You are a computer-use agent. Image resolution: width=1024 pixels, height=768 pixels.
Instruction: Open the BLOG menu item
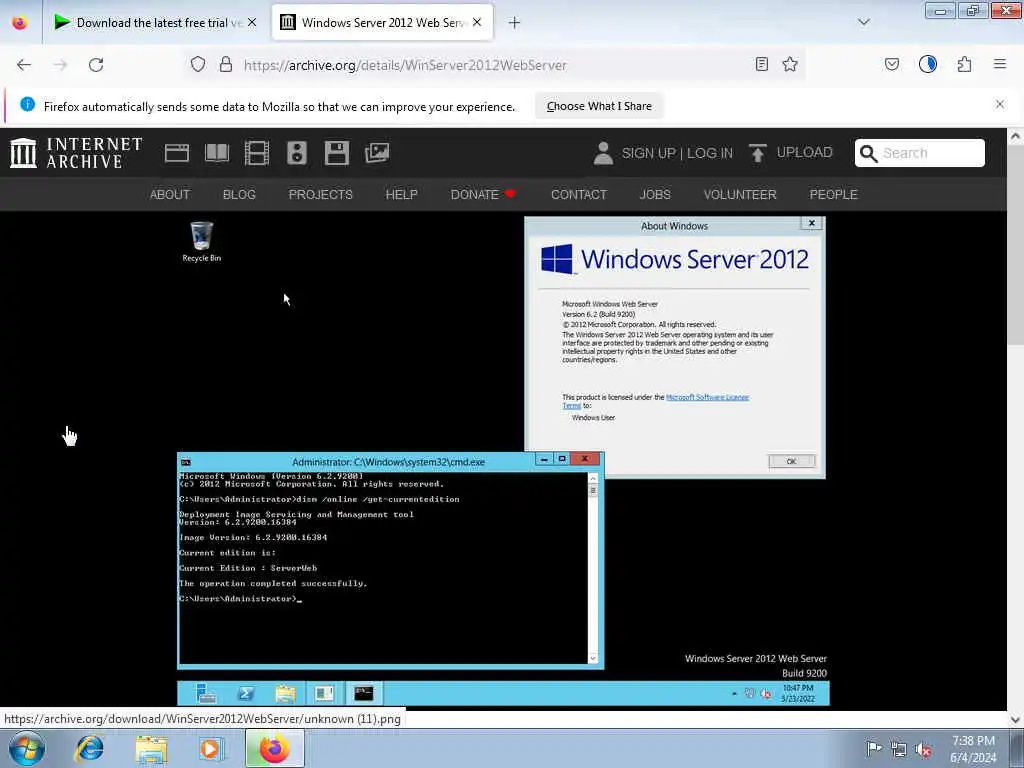tap(239, 195)
